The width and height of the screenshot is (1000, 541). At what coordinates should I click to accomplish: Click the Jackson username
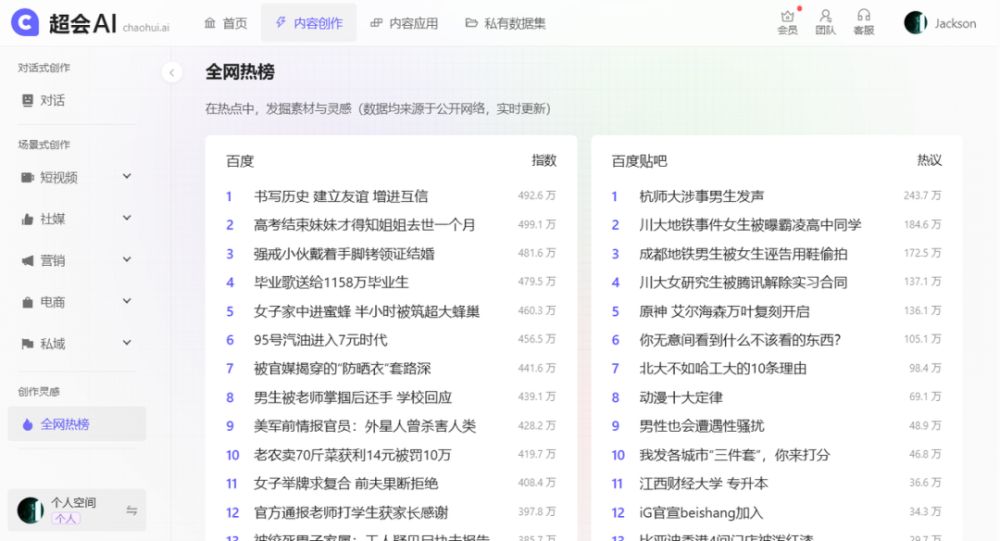[x=955, y=24]
